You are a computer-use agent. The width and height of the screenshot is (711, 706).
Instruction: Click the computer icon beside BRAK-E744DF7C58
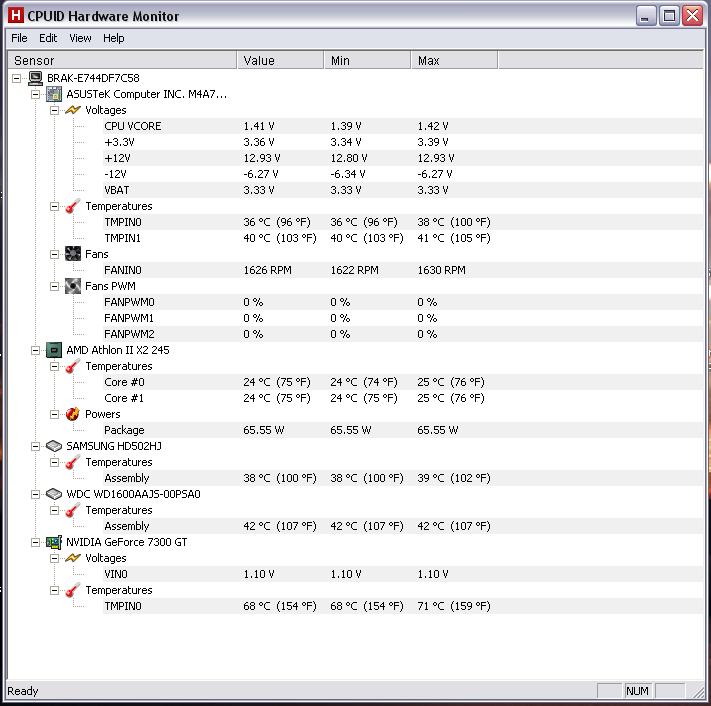35,78
